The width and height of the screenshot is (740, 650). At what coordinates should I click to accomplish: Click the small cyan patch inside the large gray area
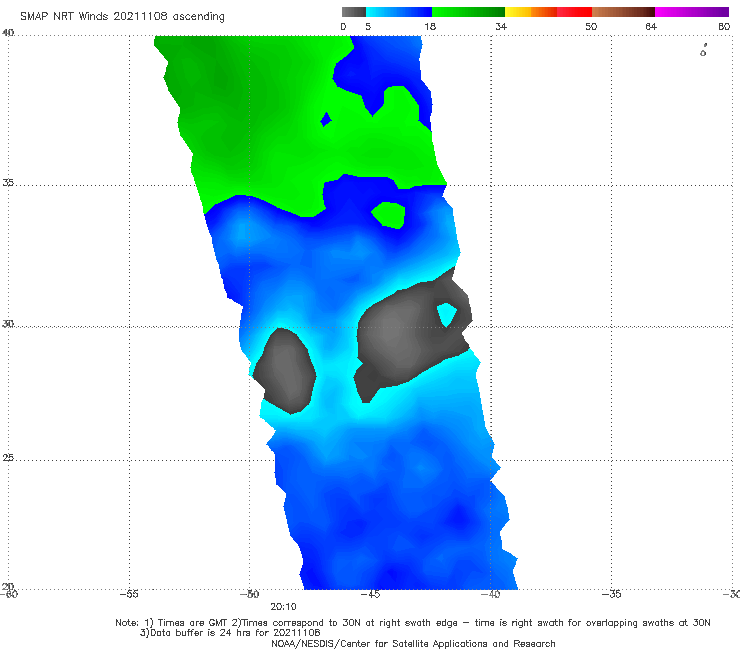(446, 314)
